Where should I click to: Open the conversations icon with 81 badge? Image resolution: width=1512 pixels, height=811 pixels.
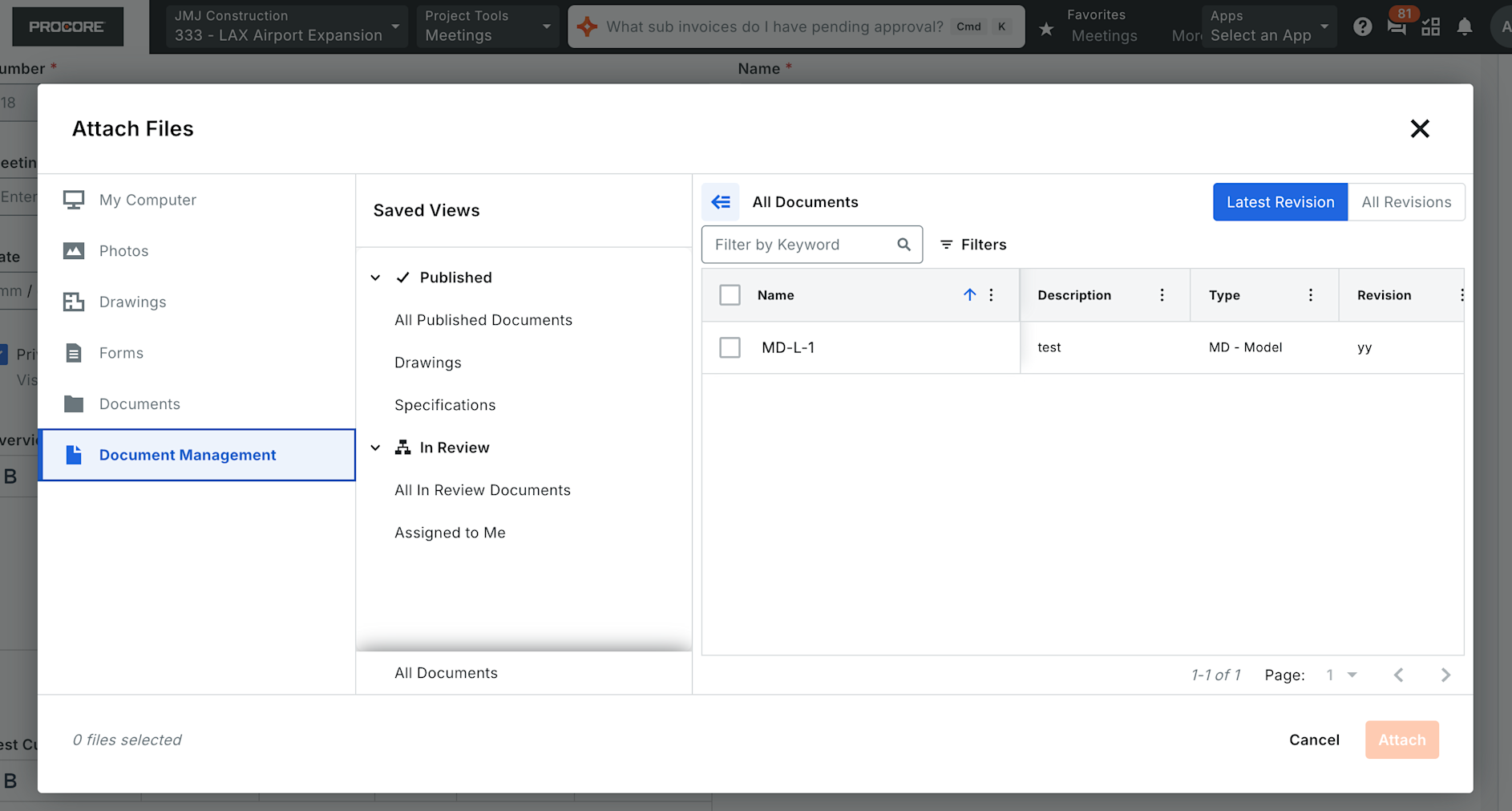[x=1397, y=26]
